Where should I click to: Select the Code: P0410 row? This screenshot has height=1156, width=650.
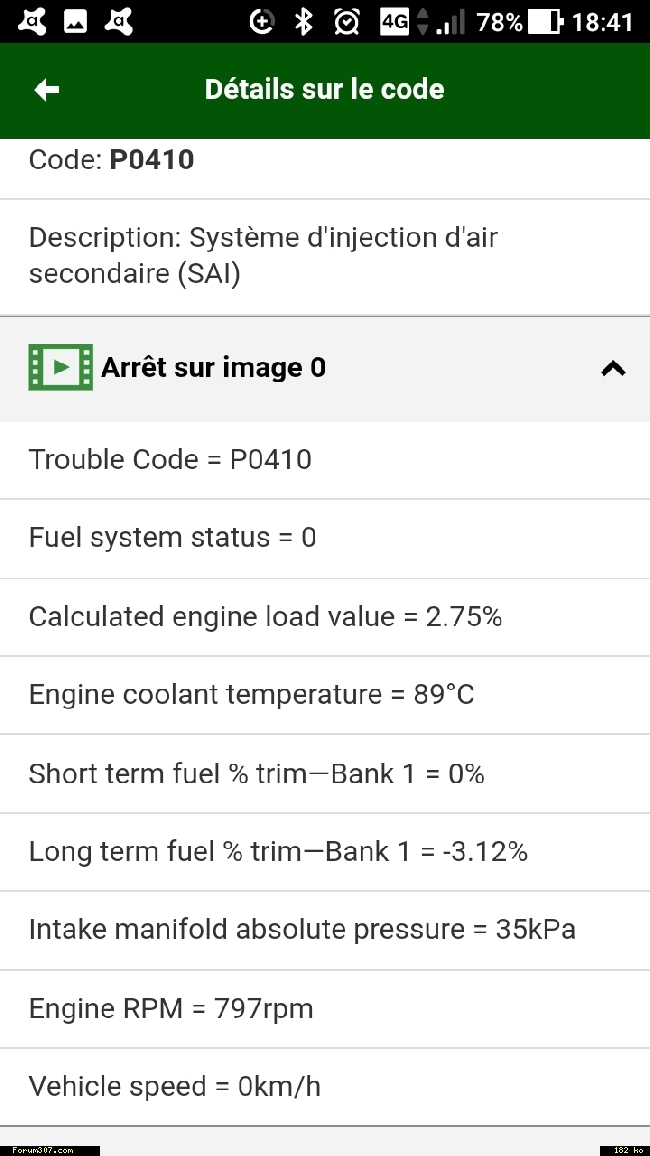(325, 168)
